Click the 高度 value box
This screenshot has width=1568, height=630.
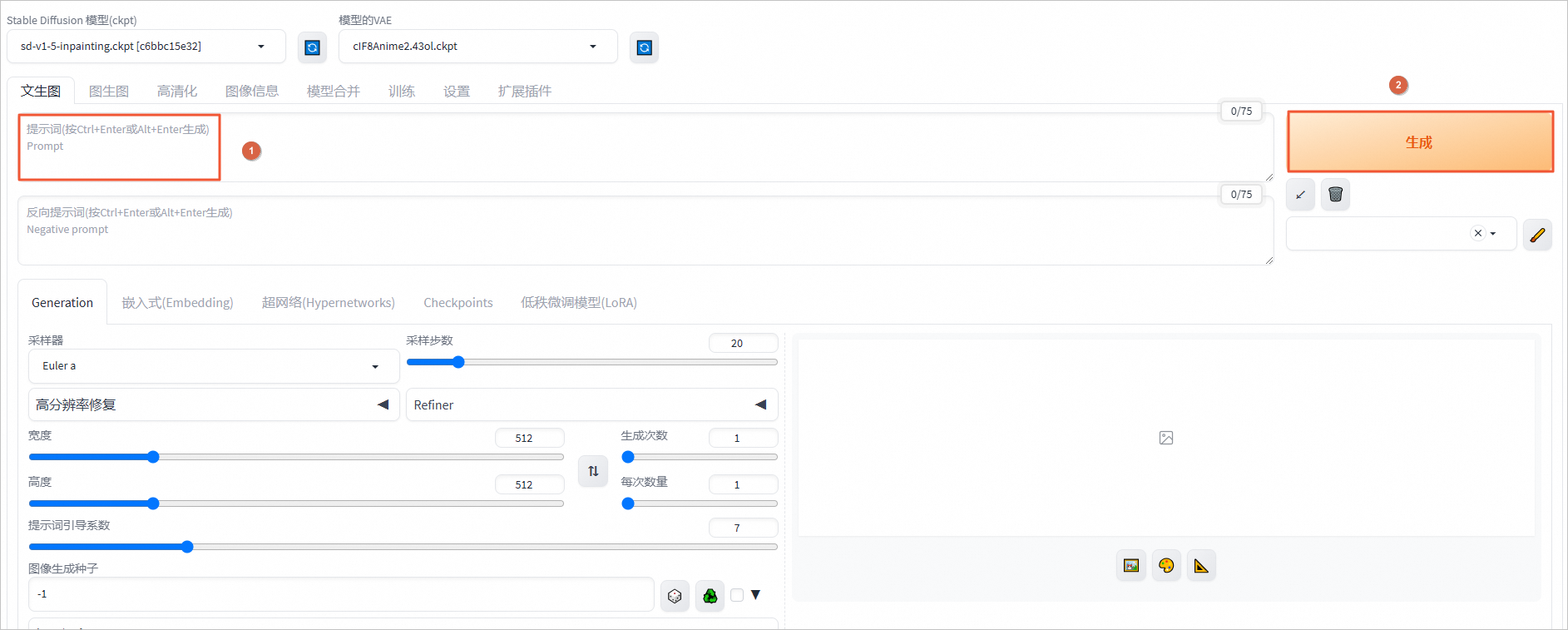click(x=529, y=484)
